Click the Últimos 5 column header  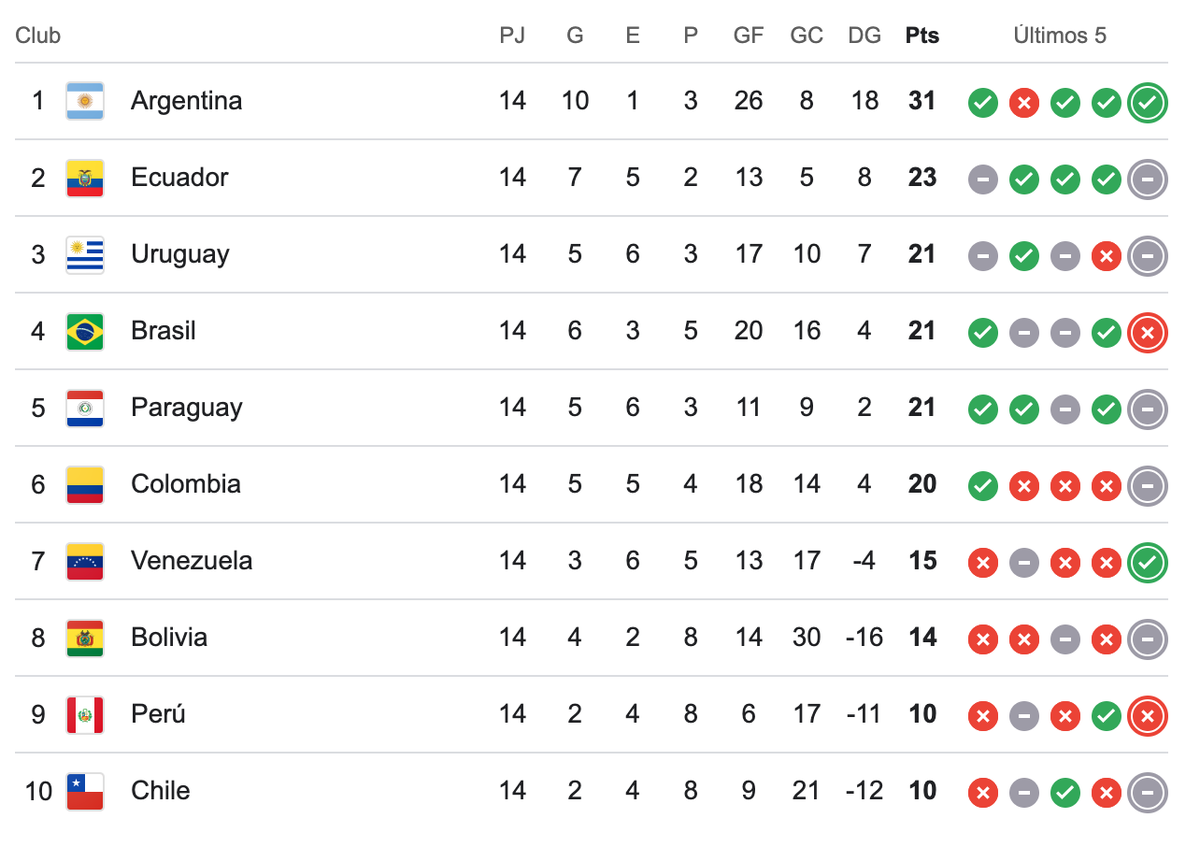point(1060,36)
